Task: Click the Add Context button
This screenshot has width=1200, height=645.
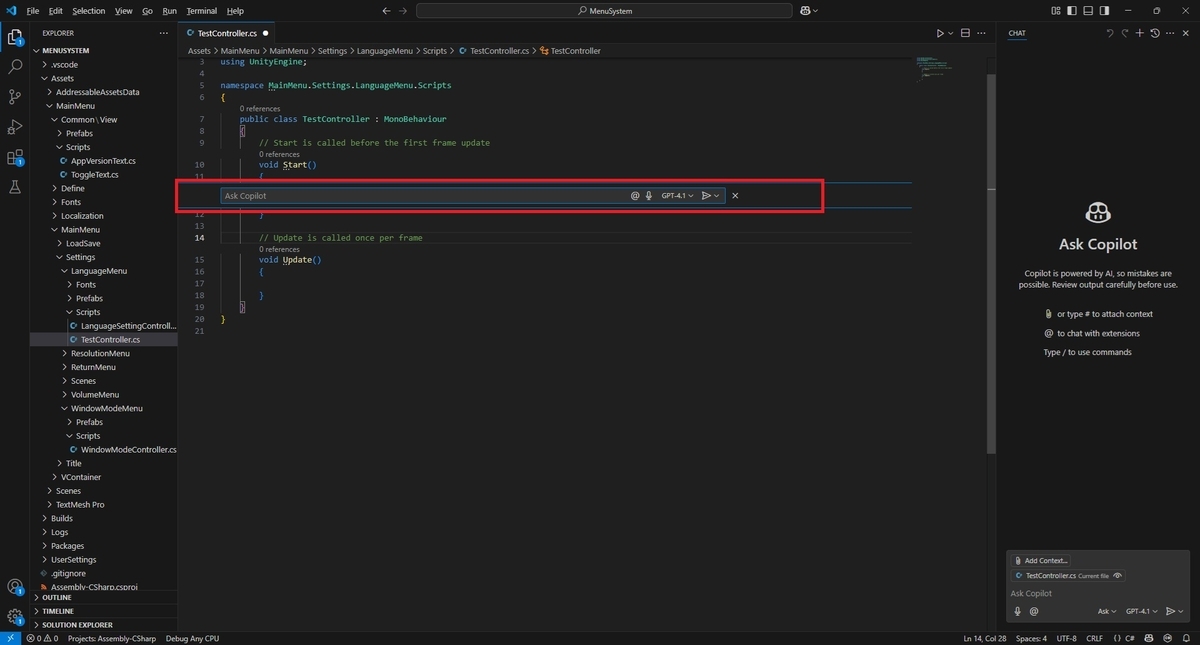Action: pyautogui.click(x=1041, y=561)
